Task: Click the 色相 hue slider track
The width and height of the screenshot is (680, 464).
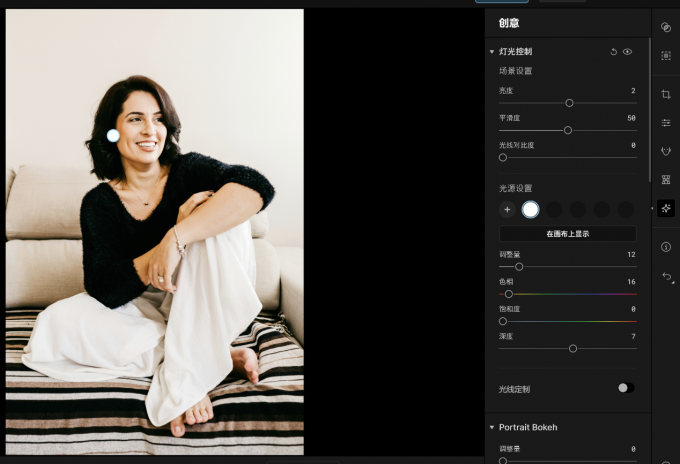Action: pyautogui.click(x=568, y=294)
